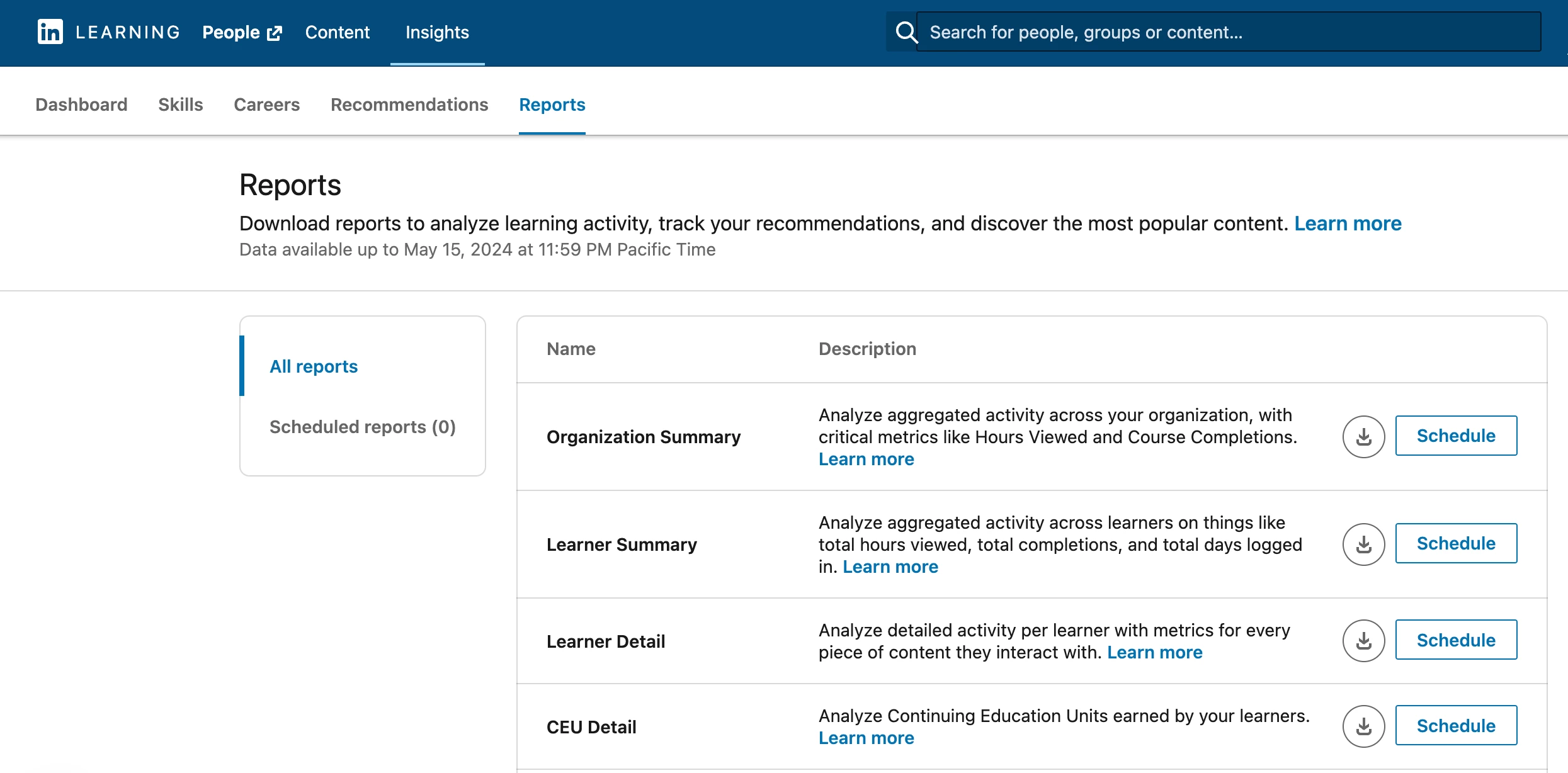This screenshot has height=773, width=1568.
Task: Download the Learner Detail report
Action: tap(1363, 640)
